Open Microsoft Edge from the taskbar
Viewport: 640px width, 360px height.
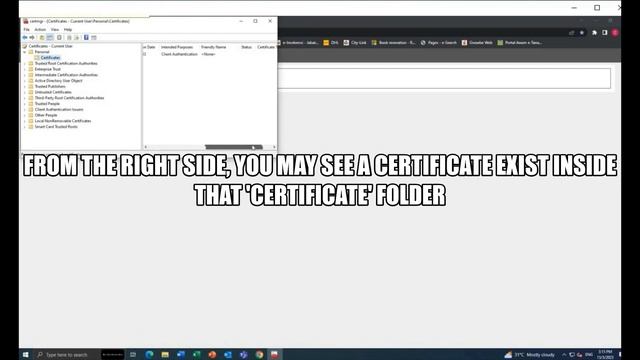click(149, 355)
